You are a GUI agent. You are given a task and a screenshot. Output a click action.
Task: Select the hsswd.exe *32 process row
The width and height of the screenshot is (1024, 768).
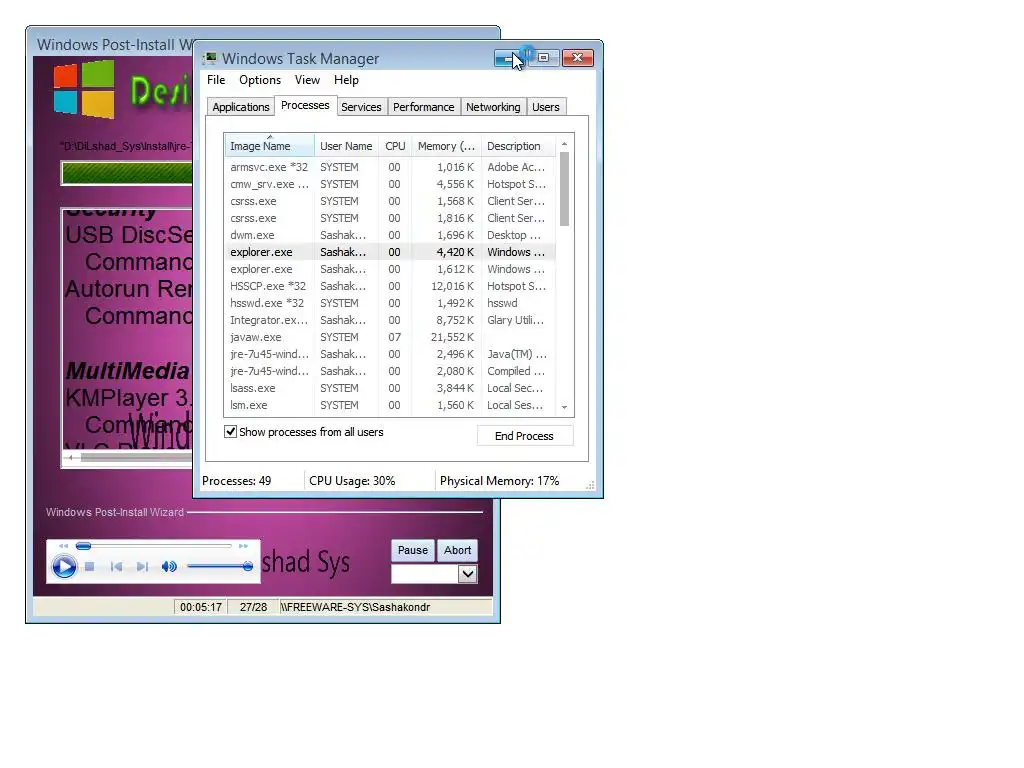point(390,303)
